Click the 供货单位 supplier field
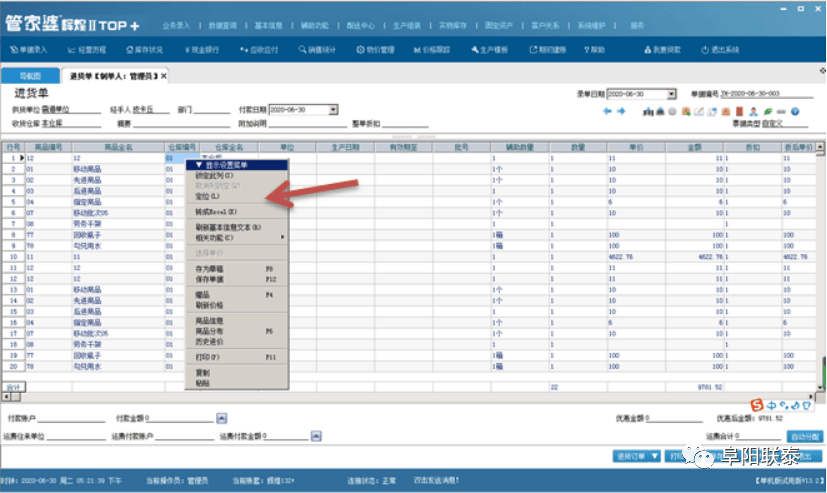Screen dimensions: 827x493 coord(71,110)
